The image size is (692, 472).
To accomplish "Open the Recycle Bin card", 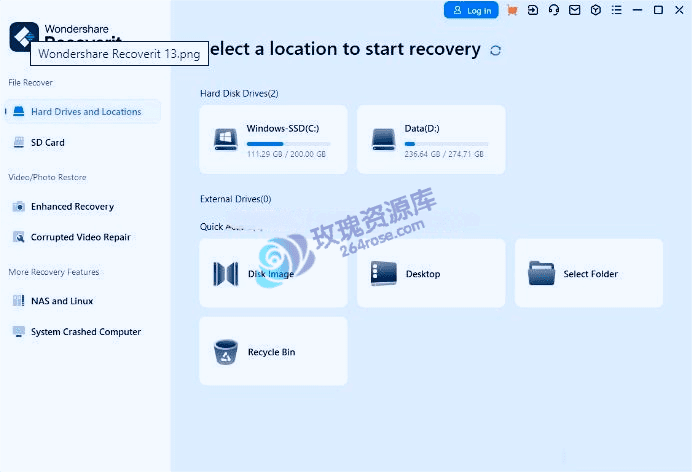I will point(273,352).
